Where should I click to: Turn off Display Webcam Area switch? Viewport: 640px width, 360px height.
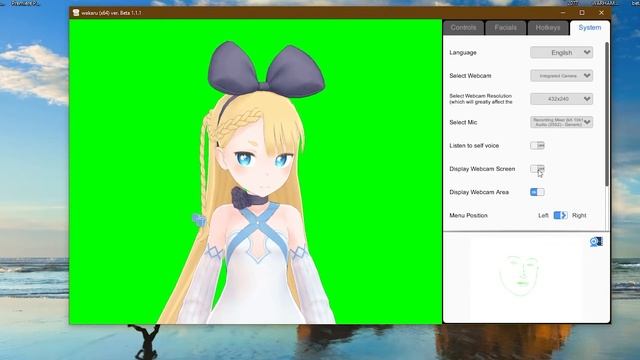[537, 192]
